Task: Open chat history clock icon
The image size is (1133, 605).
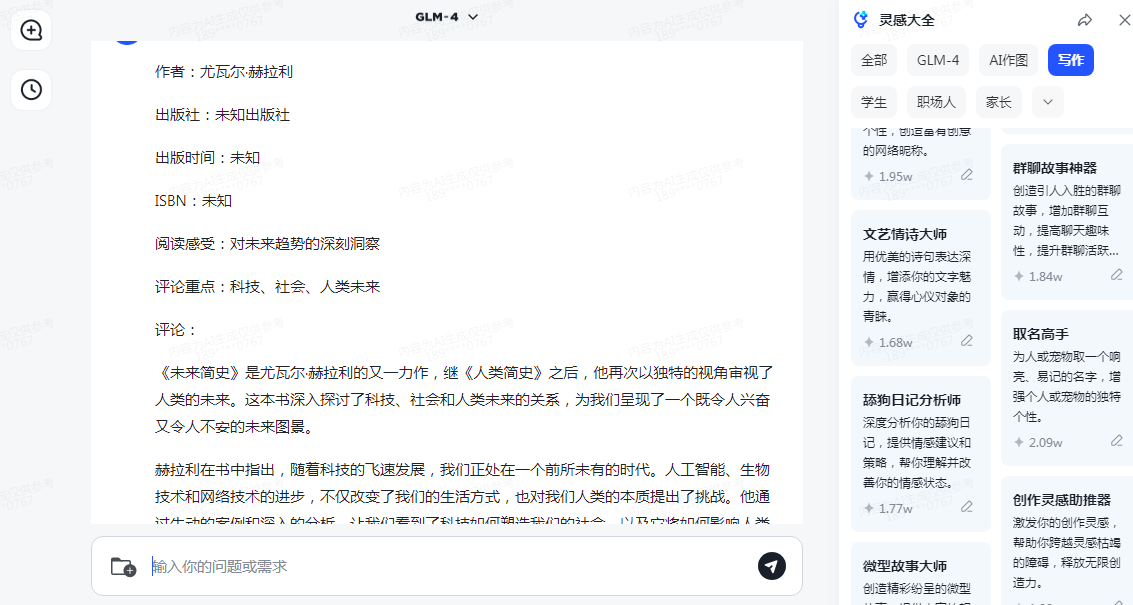Action: click(x=31, y=90)
